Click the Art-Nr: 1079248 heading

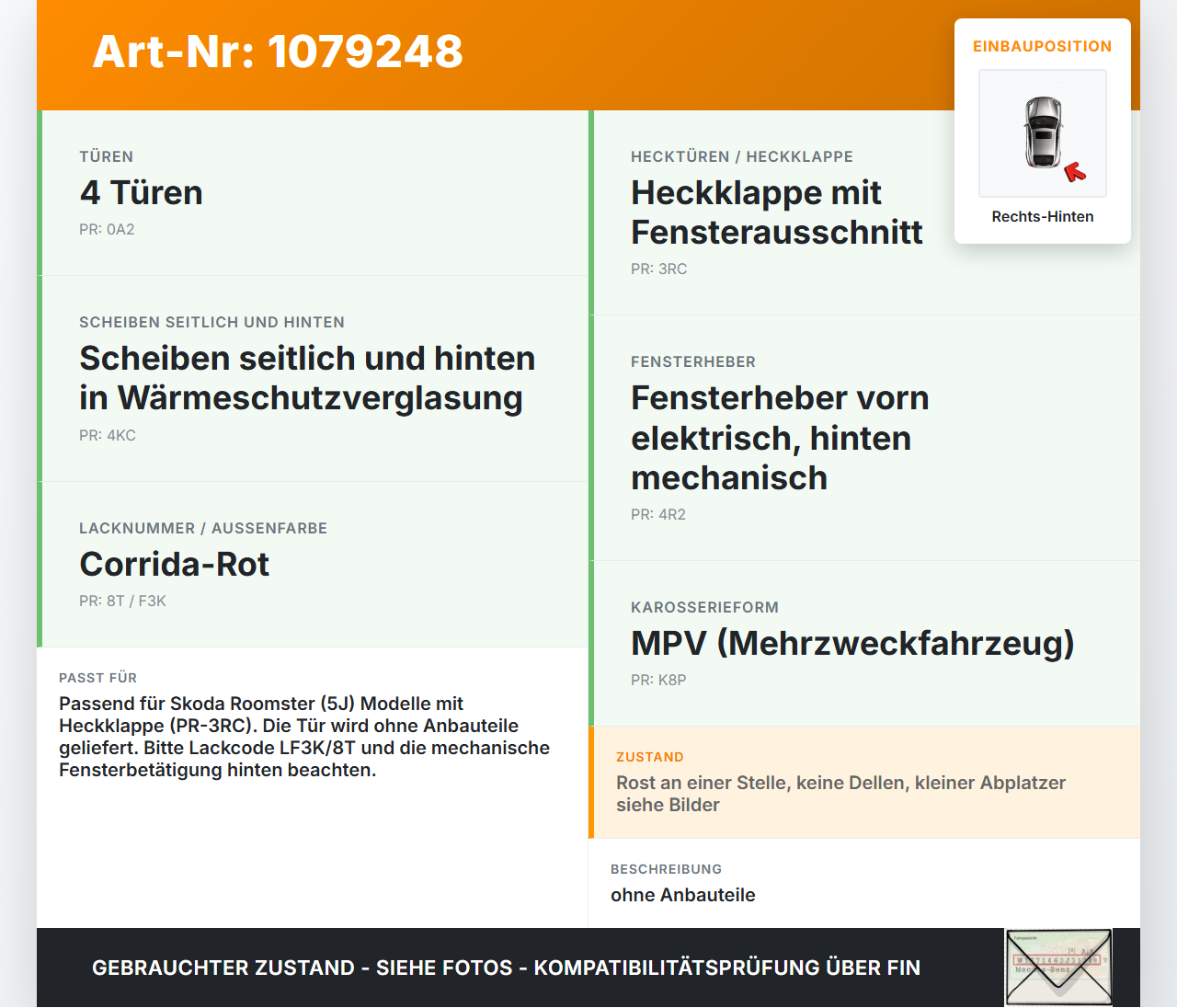click(278, 52)
